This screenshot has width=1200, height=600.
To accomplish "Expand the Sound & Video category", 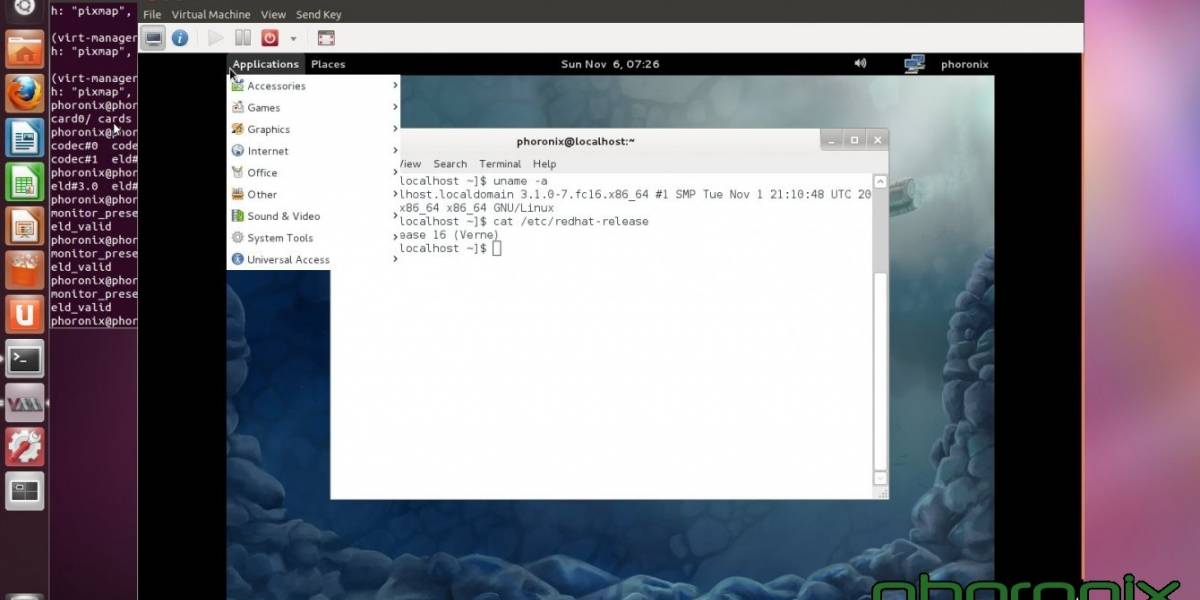I will click(314, 216).
